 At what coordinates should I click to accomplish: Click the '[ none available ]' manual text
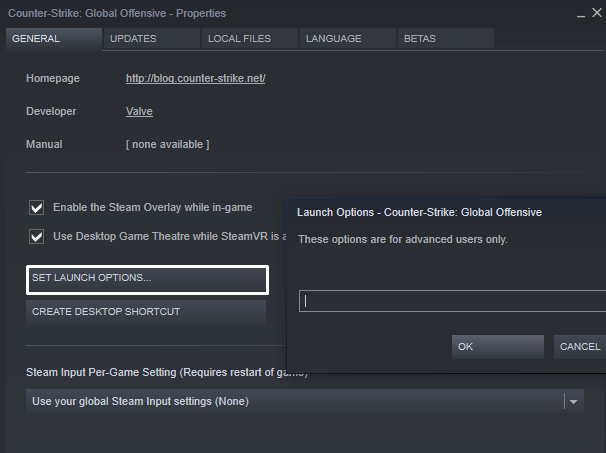click(x=167, y=144)
